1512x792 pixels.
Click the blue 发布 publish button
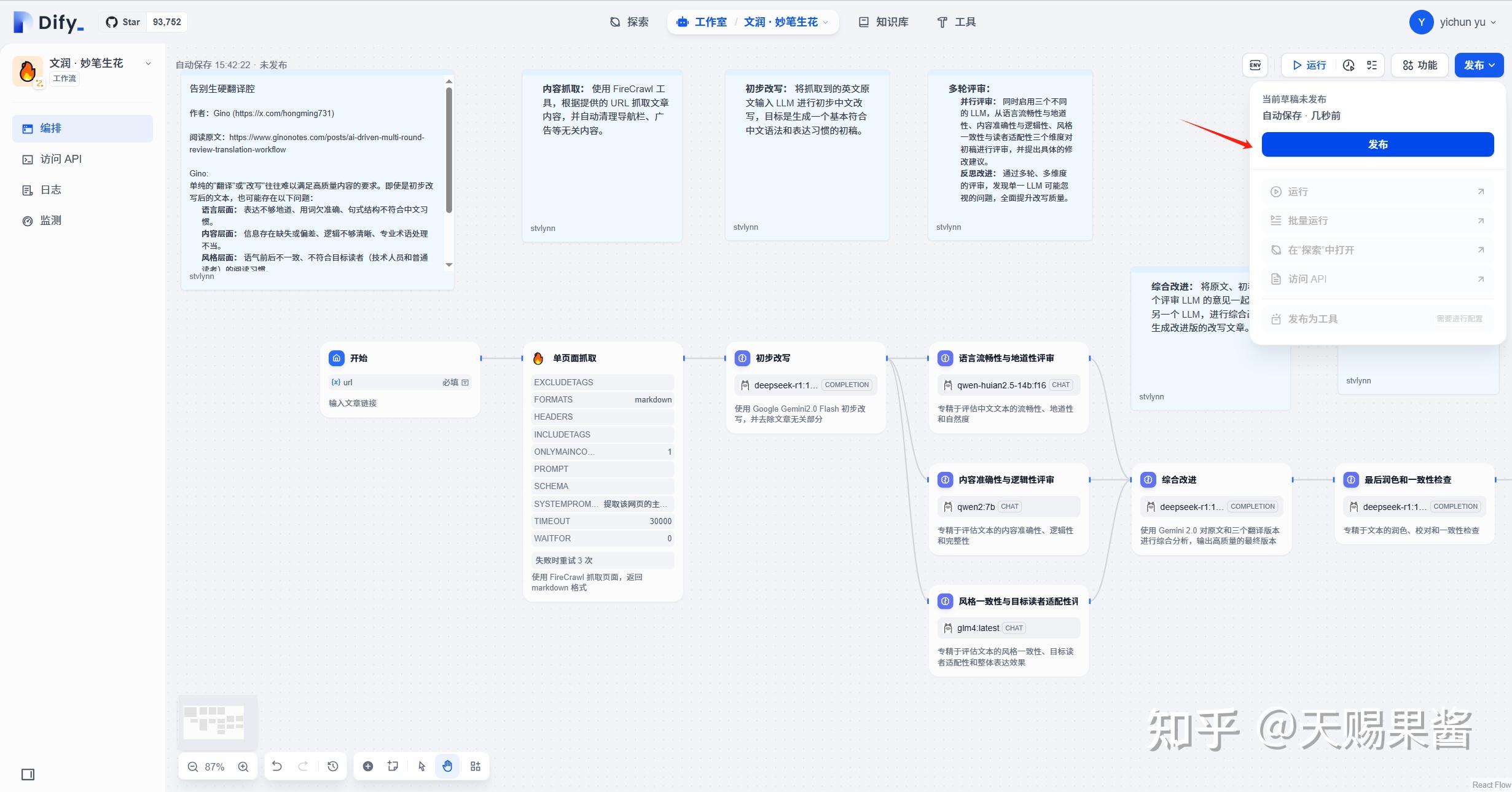(x=1377, y=144)
